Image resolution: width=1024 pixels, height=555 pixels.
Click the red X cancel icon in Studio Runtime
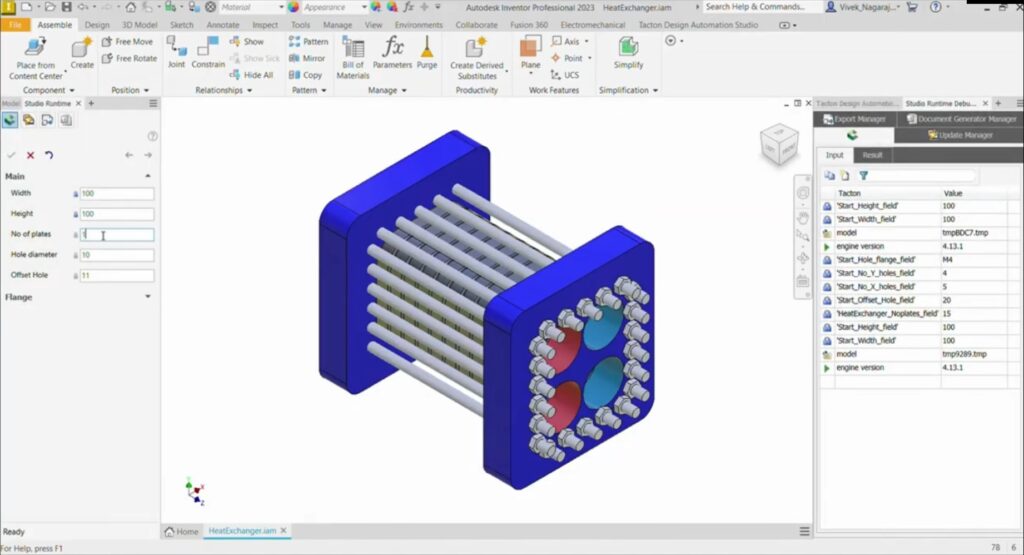pyautogui.click(x=30, y=155)
